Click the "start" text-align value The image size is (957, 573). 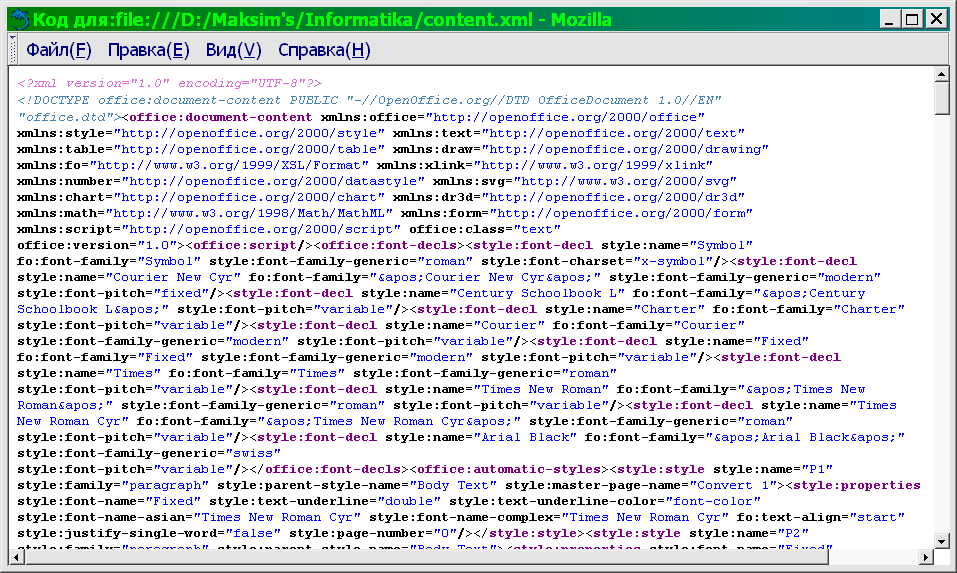point(877,517)
